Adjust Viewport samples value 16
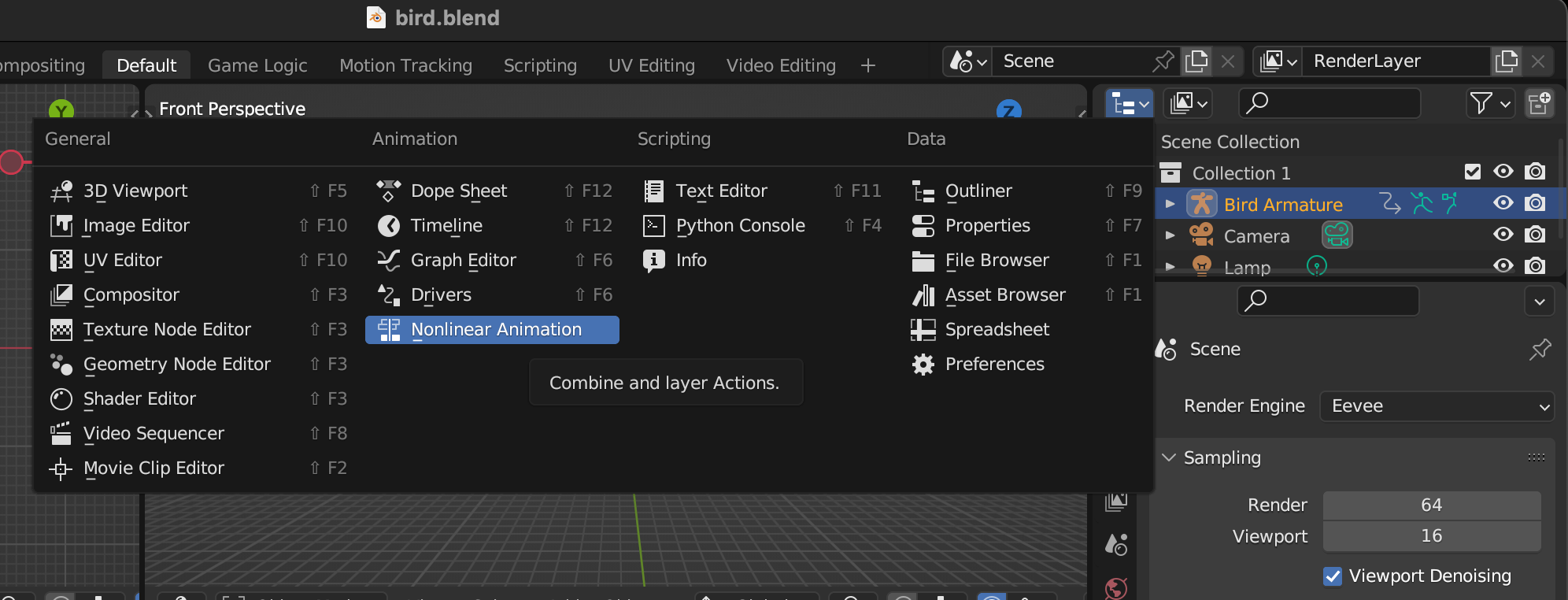The image size is (1568, 600). tap(1432, 536)
